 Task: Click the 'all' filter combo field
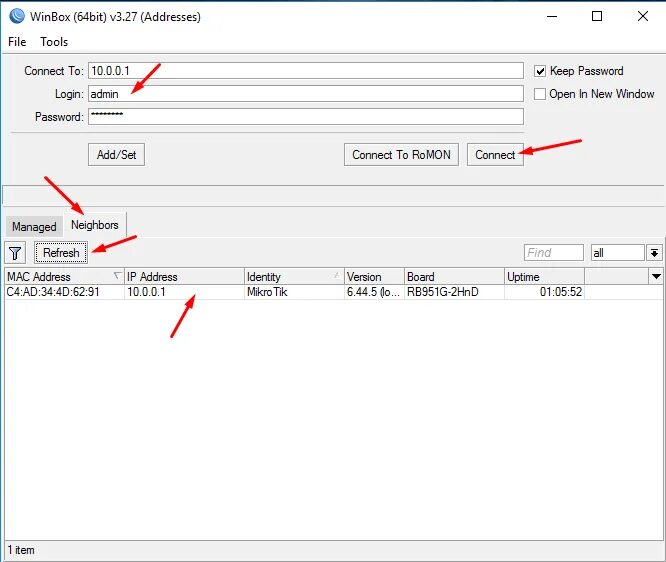coord(618,253)
